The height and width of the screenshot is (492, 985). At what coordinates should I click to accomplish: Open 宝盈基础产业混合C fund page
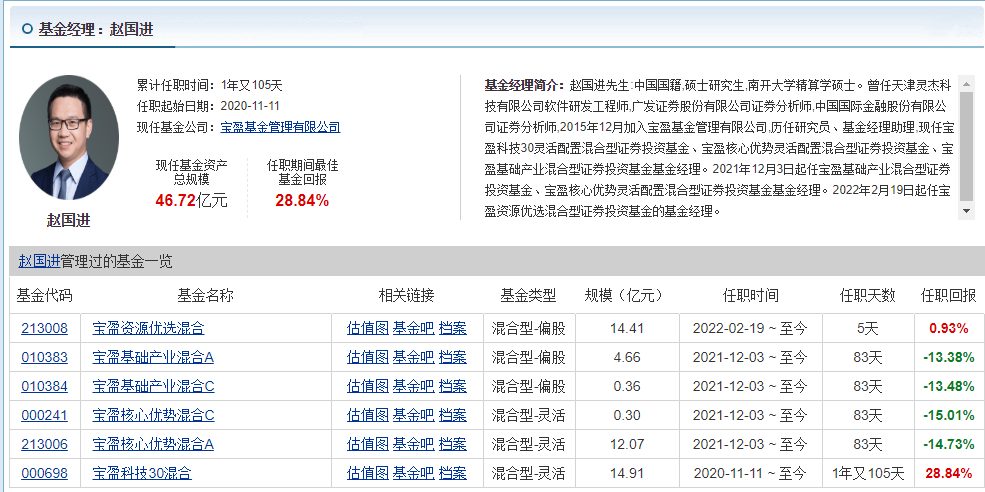153,386
